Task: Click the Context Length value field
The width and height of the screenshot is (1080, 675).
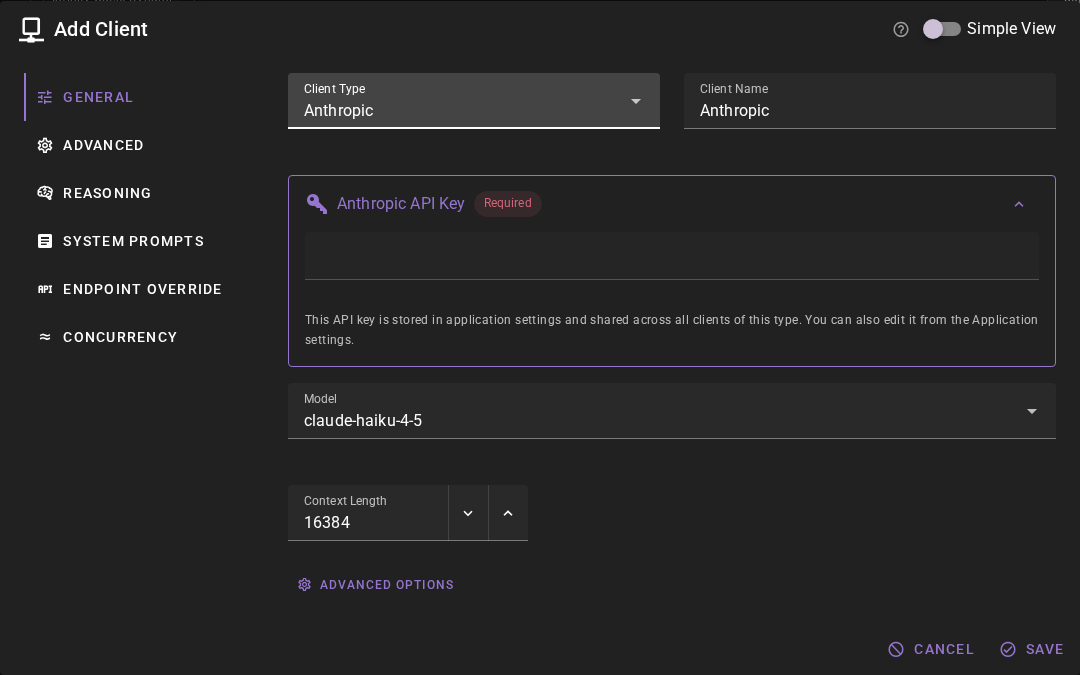Action: 368,513
